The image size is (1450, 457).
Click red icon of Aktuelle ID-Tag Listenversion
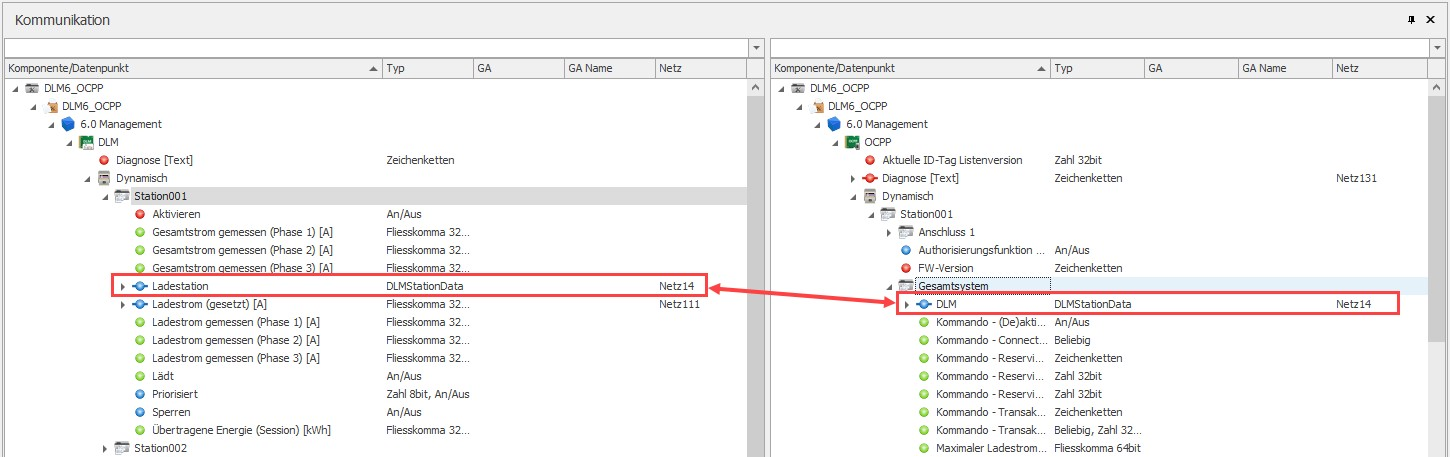tap(870, 160)
